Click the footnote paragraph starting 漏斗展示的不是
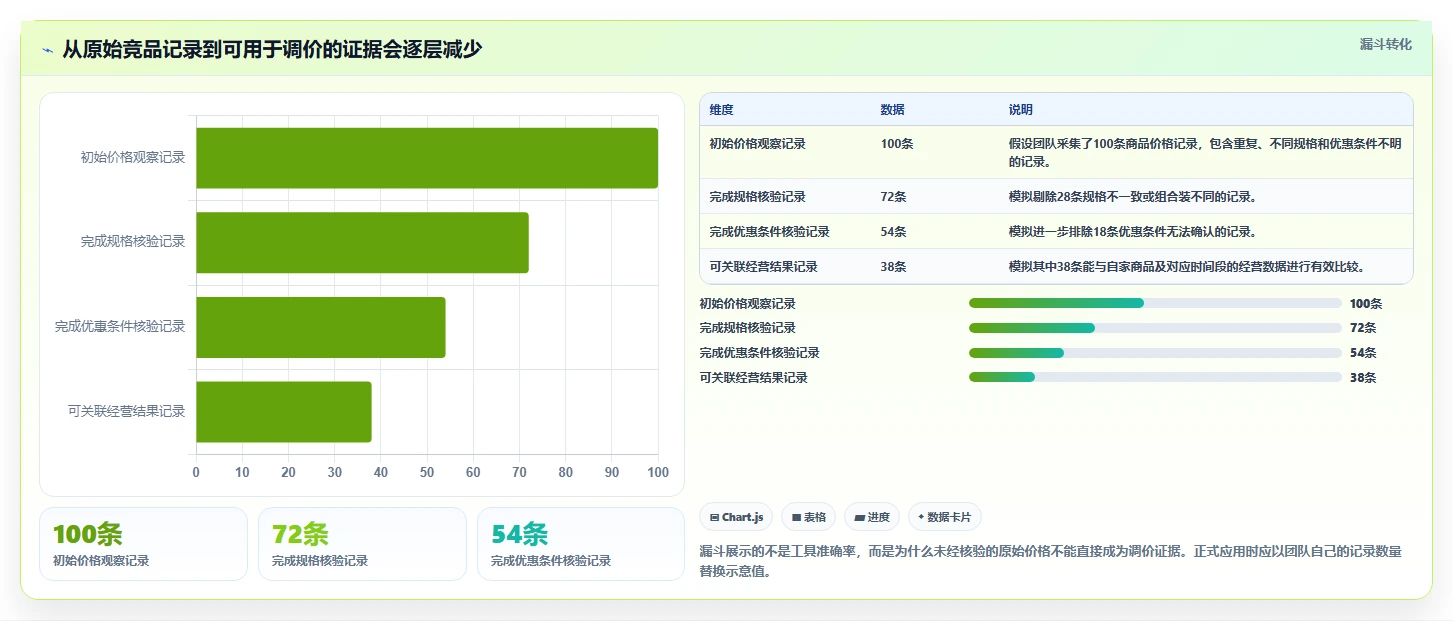Image resolution: width=1453 pixels, height=621 pixels. [1051, 562]
